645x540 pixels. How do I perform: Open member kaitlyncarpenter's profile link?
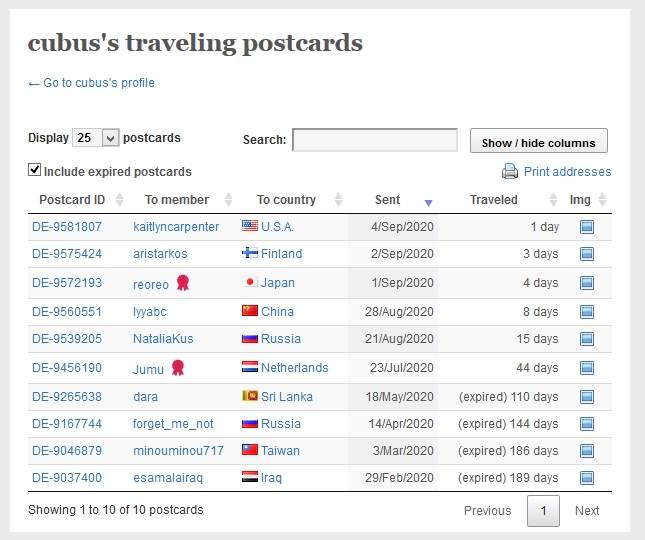176,227
